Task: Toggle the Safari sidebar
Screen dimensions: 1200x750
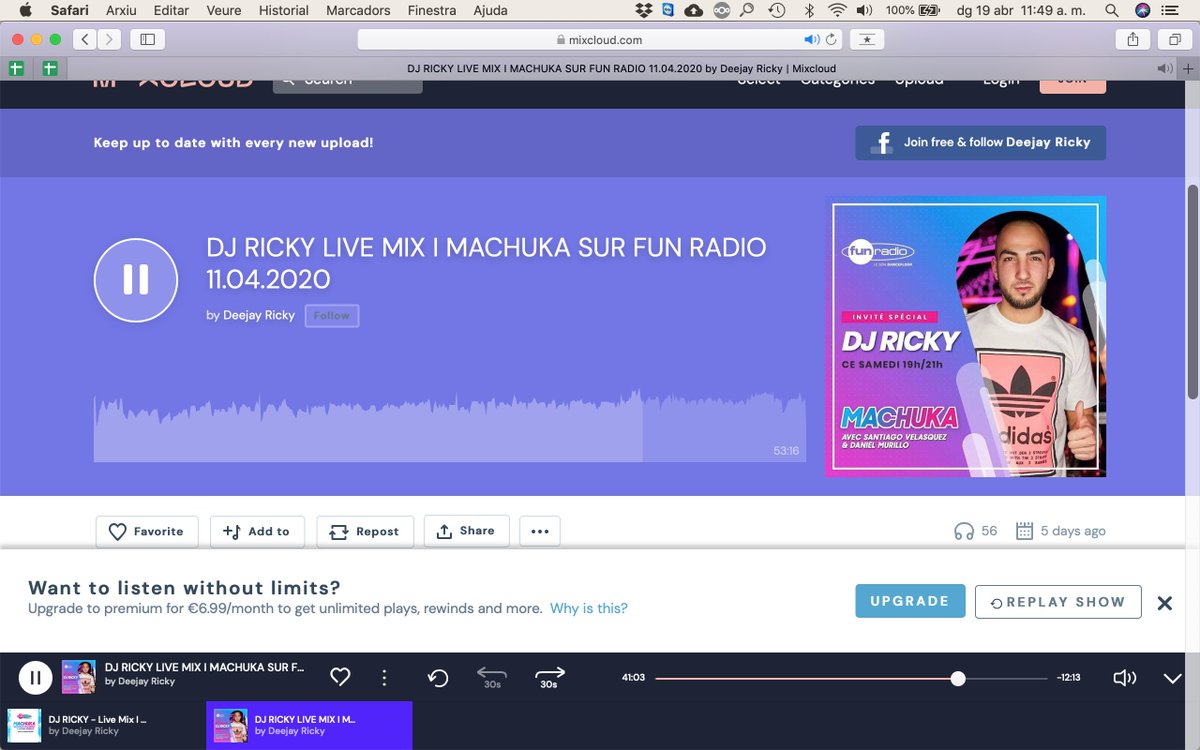Action: pos(148,40)
